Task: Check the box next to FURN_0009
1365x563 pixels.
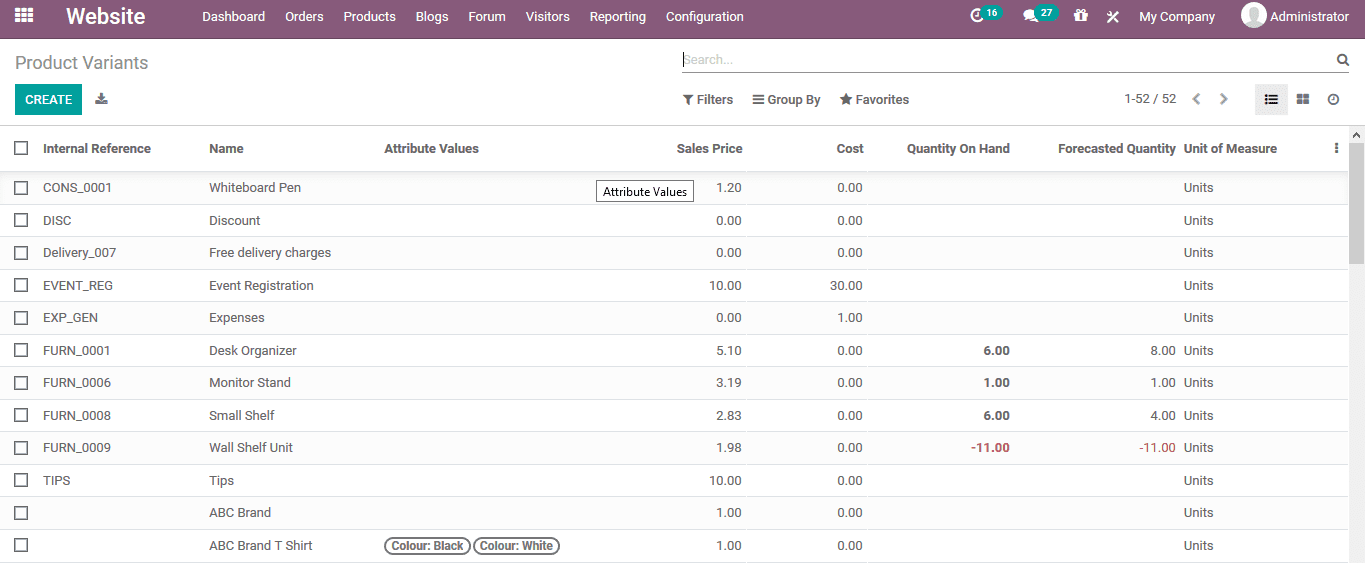Action: 21,448
